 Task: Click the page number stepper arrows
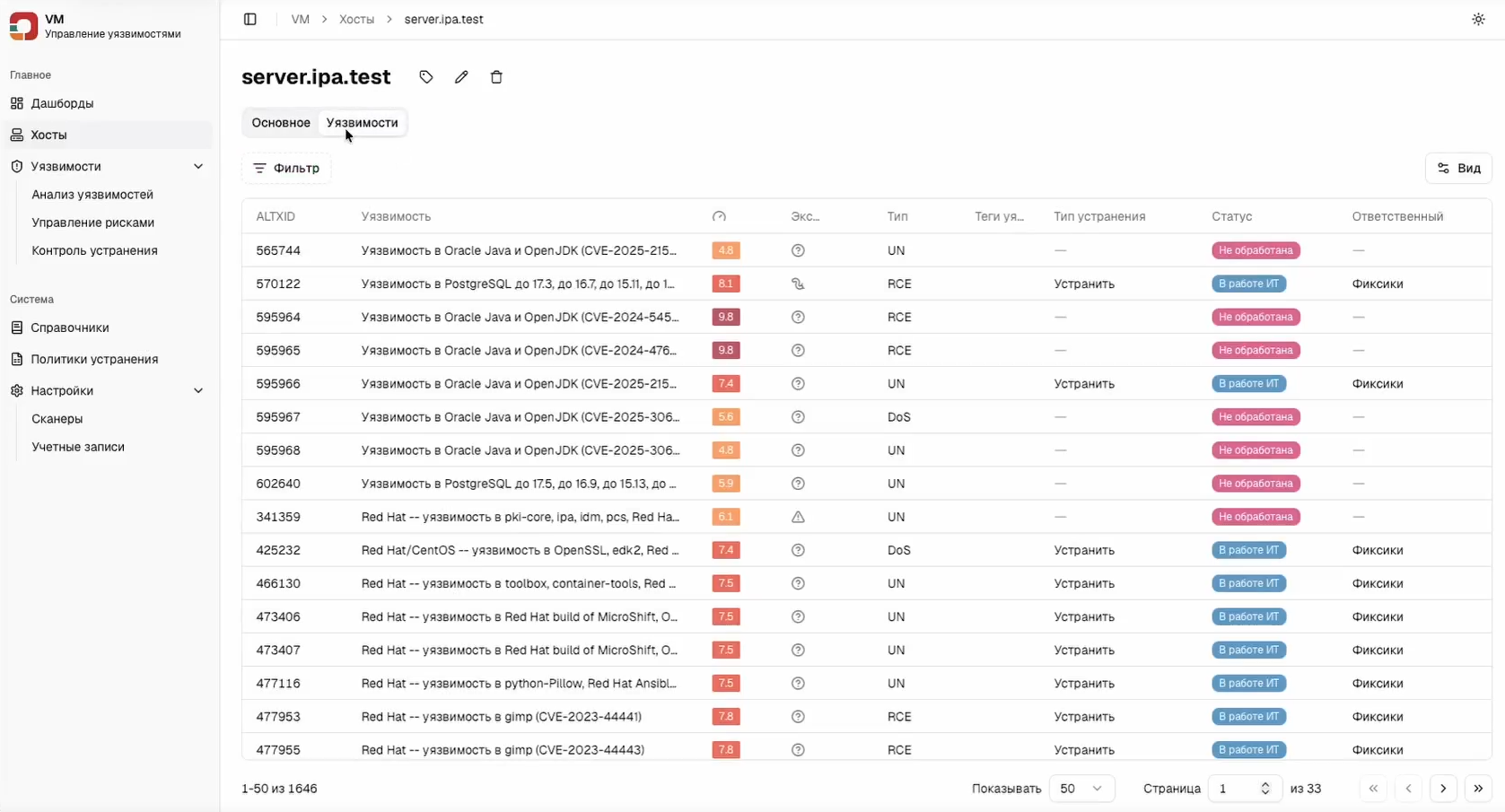(1265, 789)
